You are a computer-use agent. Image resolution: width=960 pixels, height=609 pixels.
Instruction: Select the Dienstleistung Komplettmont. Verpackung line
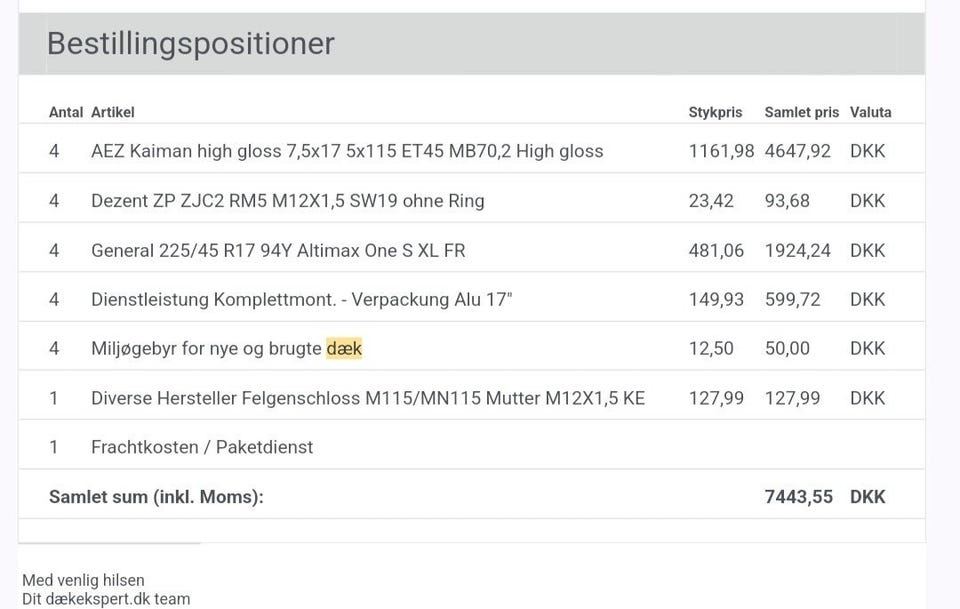point(301,299)
